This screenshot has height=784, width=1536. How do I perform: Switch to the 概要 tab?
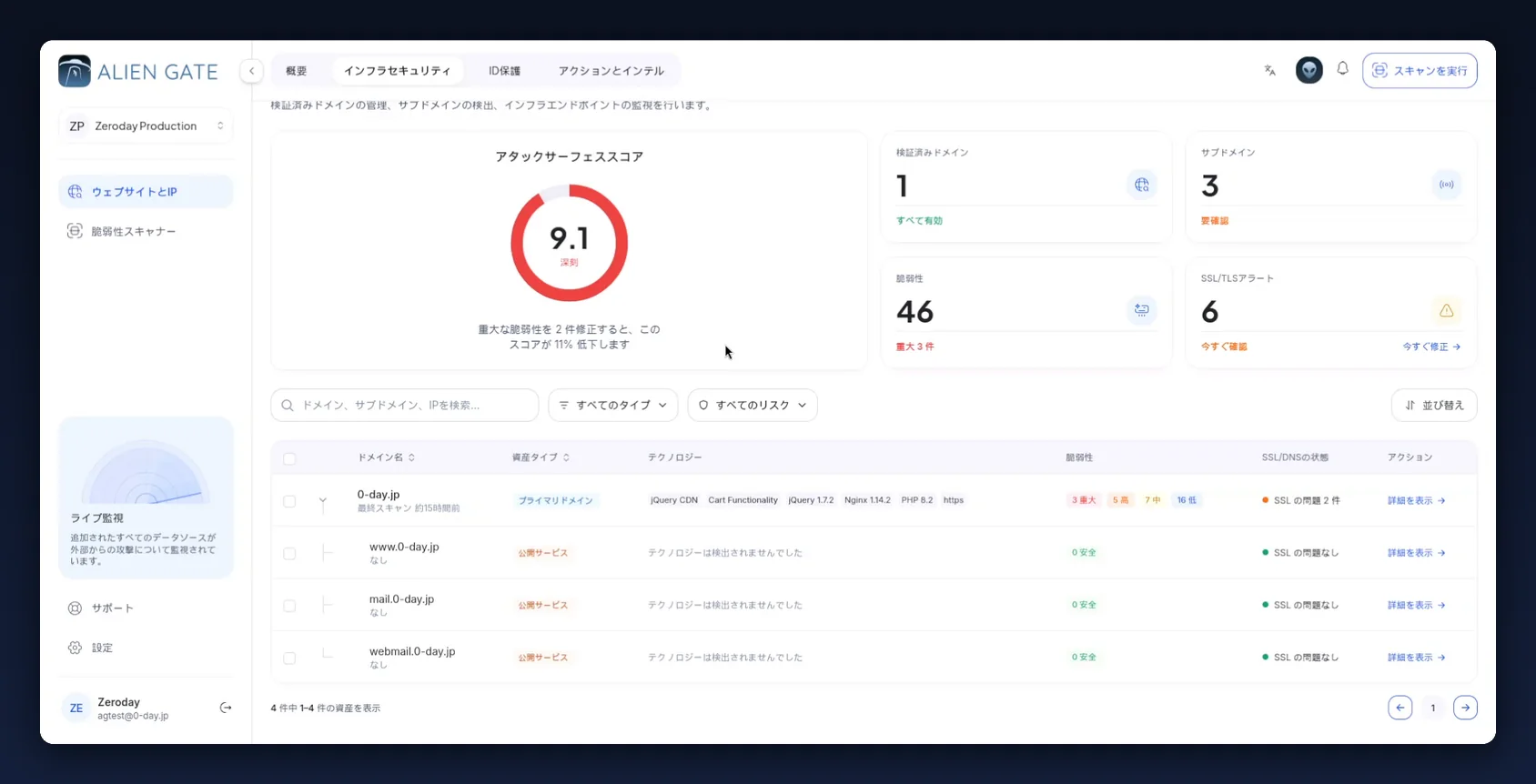pyautogui.click(x=296, y=70)
